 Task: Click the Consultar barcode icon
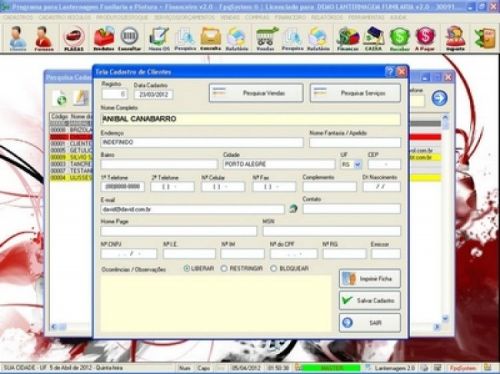(x=129, y=38)
